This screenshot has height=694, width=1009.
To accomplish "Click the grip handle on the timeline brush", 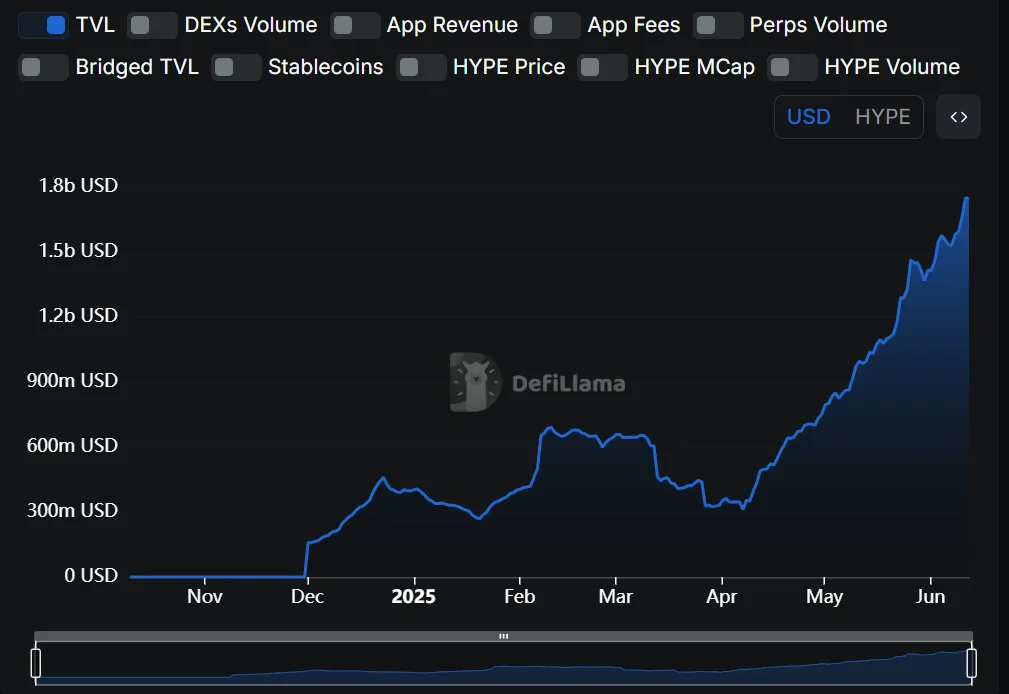I will pos(503,635).
